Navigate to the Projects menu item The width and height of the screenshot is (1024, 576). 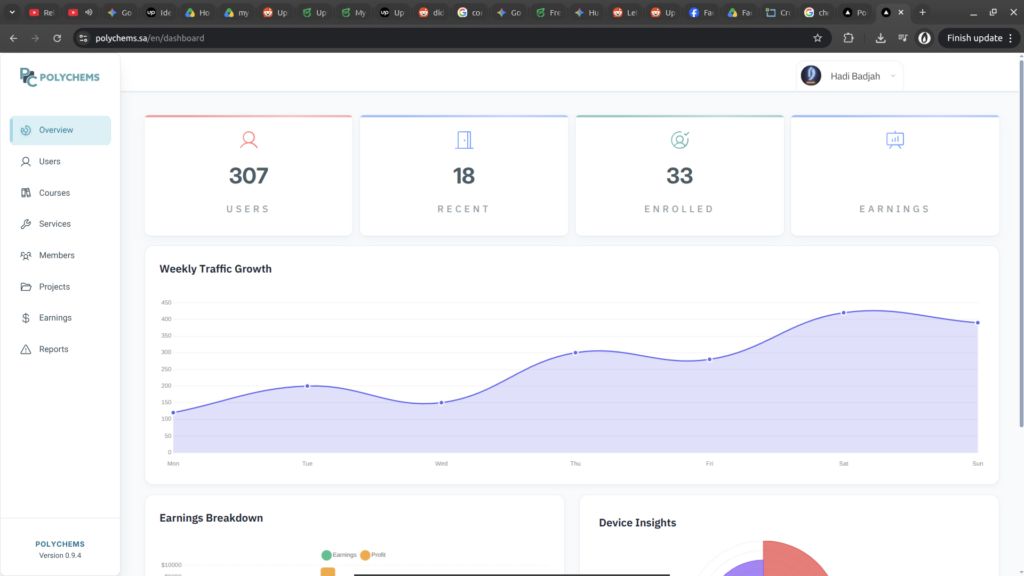tap(60, 287)
